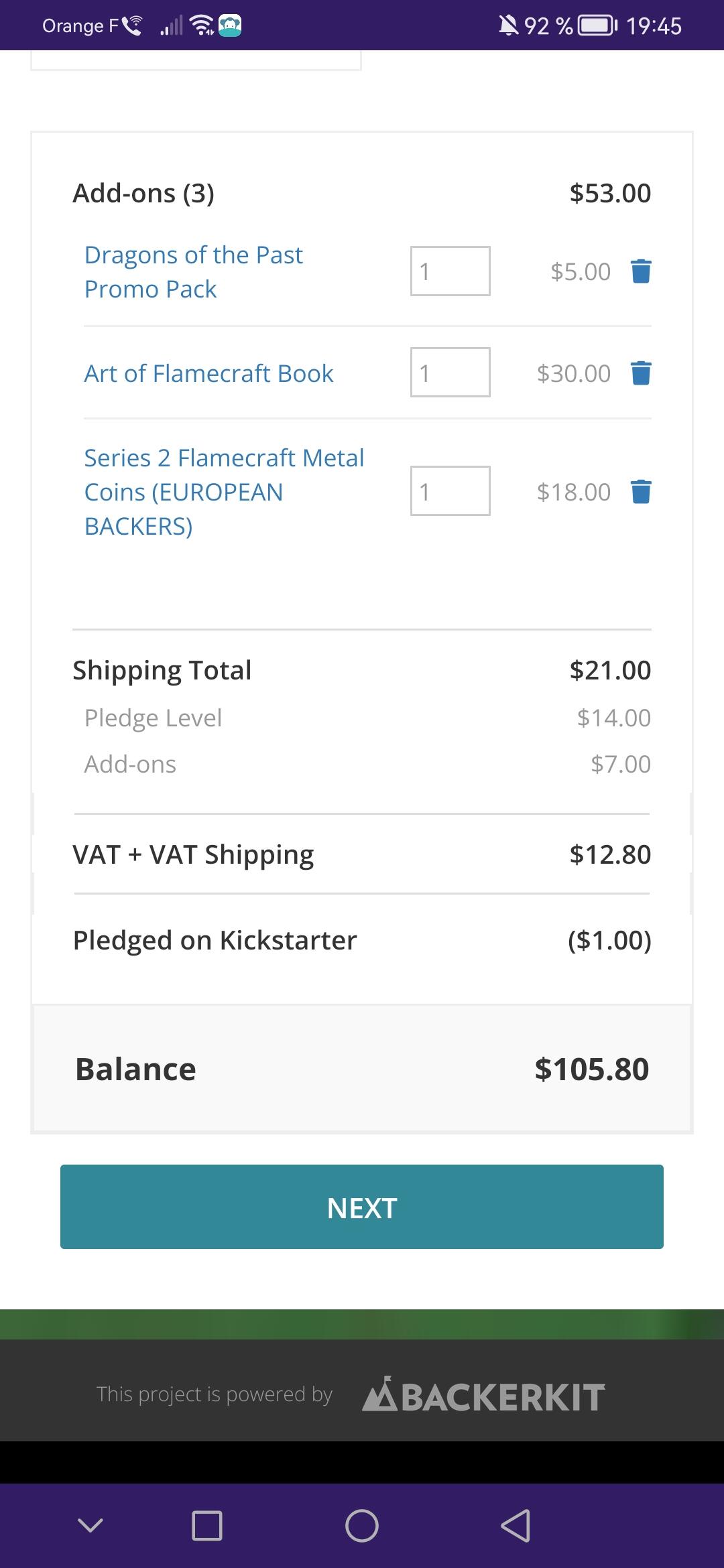Image resolution: width=724 pixels, height=1568 pixels.
Task: Edit quantity for Dragons Promo Pack
Action: pyautogui.click(x=450, y=271)
